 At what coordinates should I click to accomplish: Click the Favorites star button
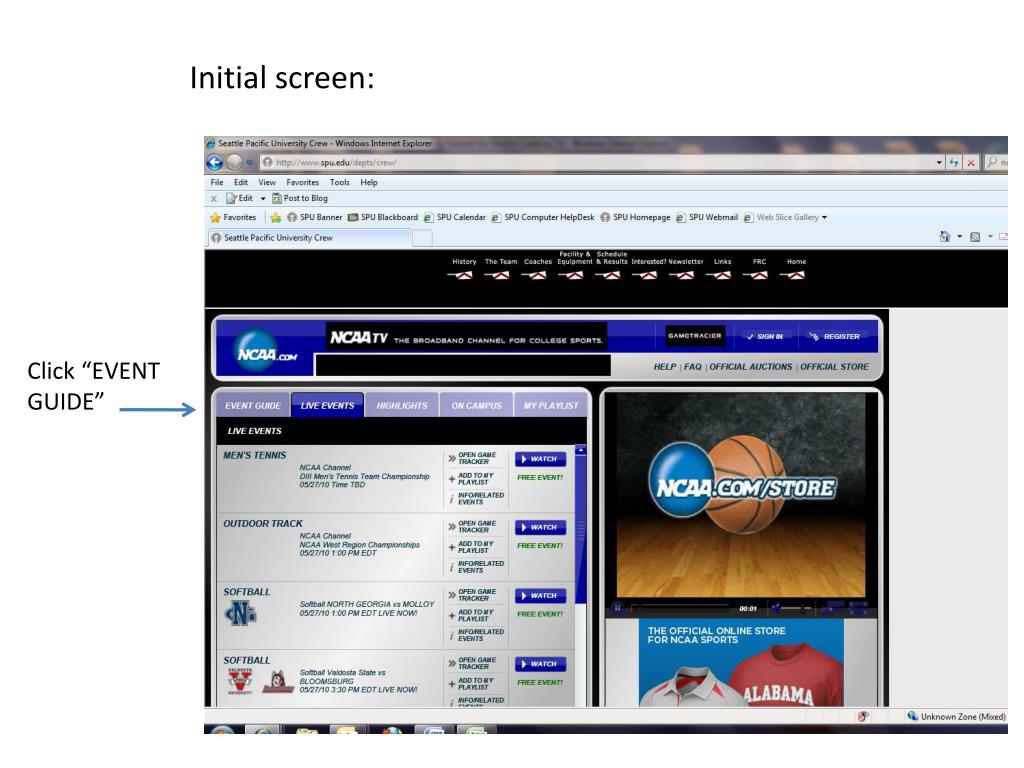point(233,217)
